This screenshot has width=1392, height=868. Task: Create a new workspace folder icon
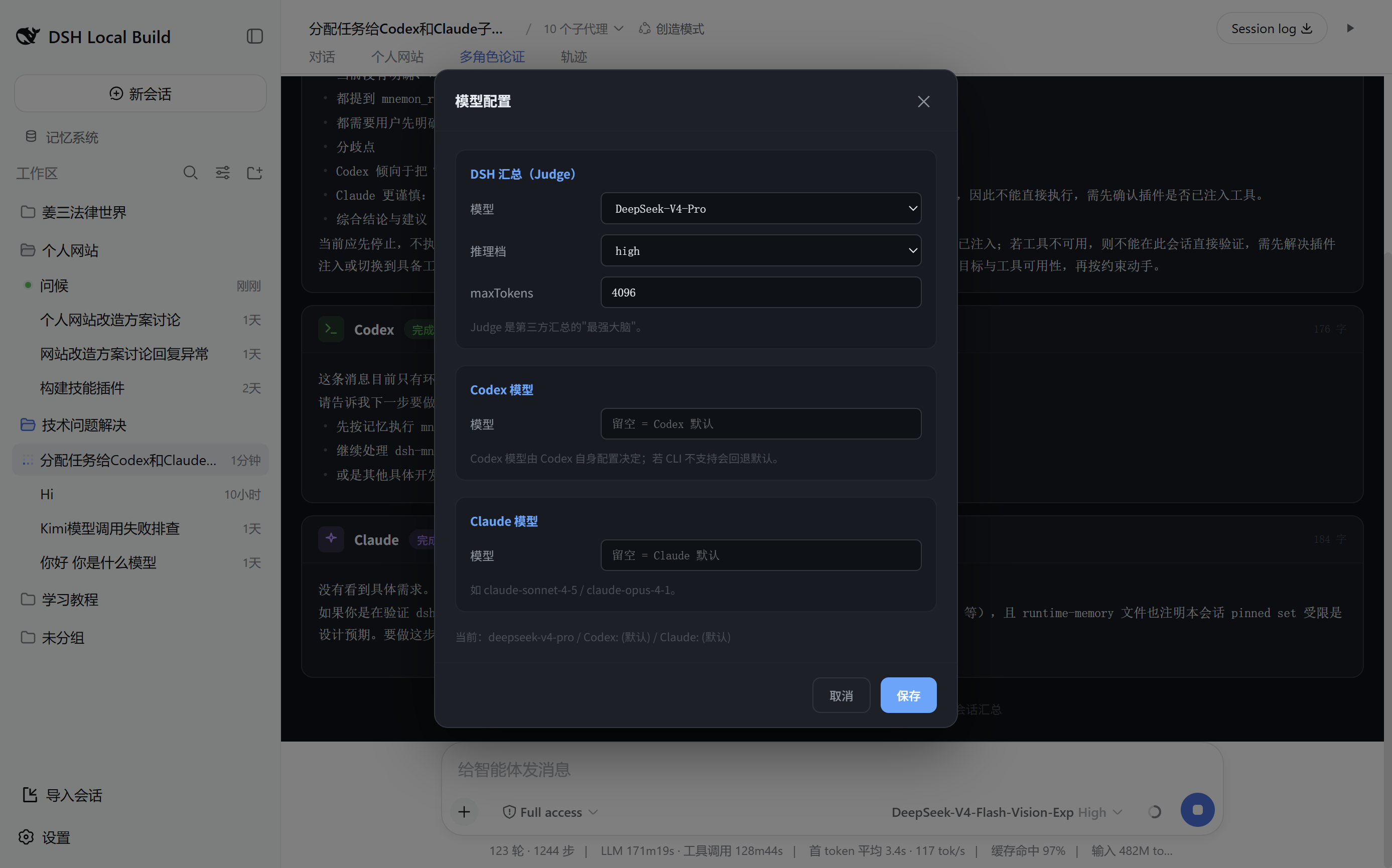[254, 173]
